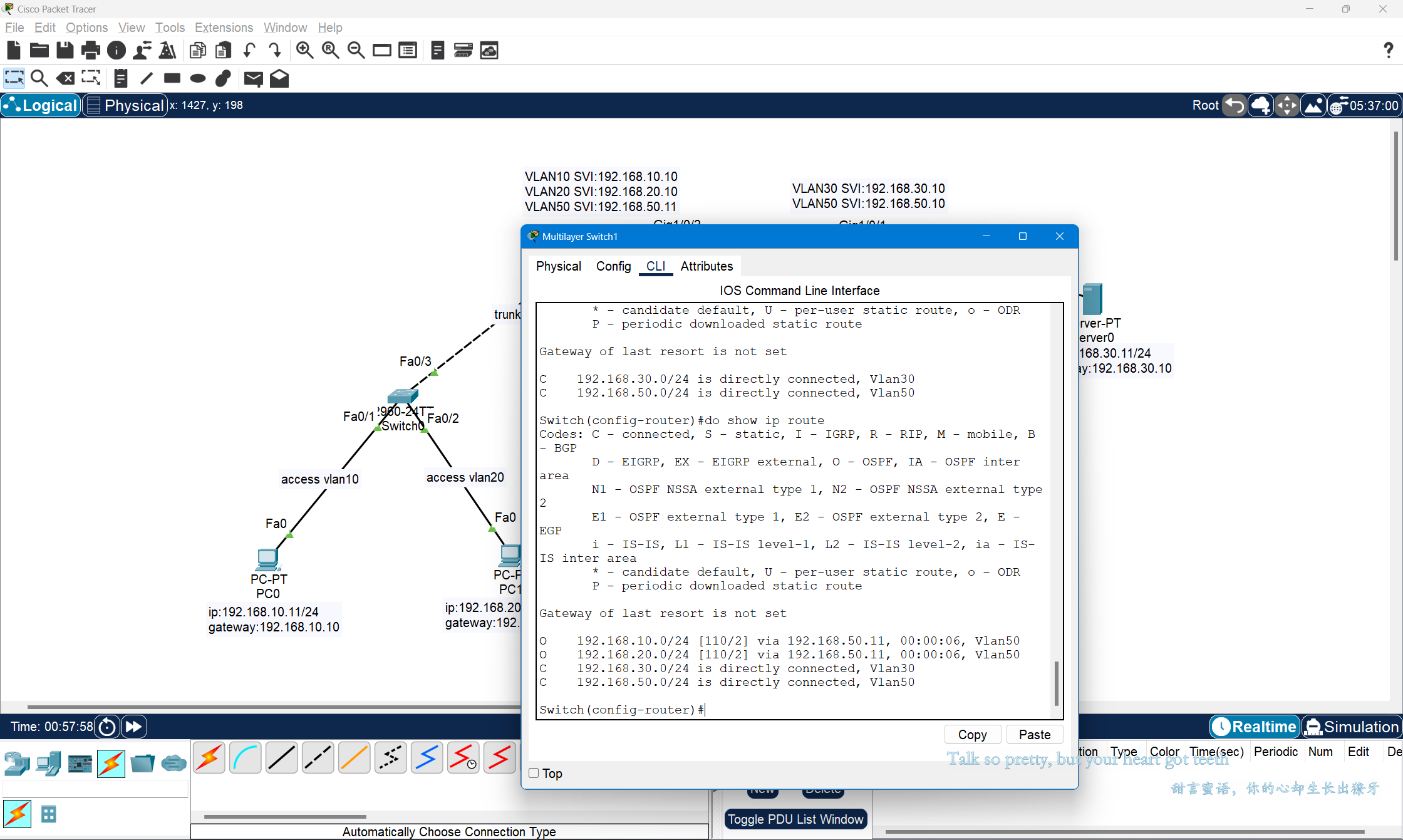Viewport: 1403px width, 840px height.
Task: Open Network Information via the info icon
Action: pos(116,50)
